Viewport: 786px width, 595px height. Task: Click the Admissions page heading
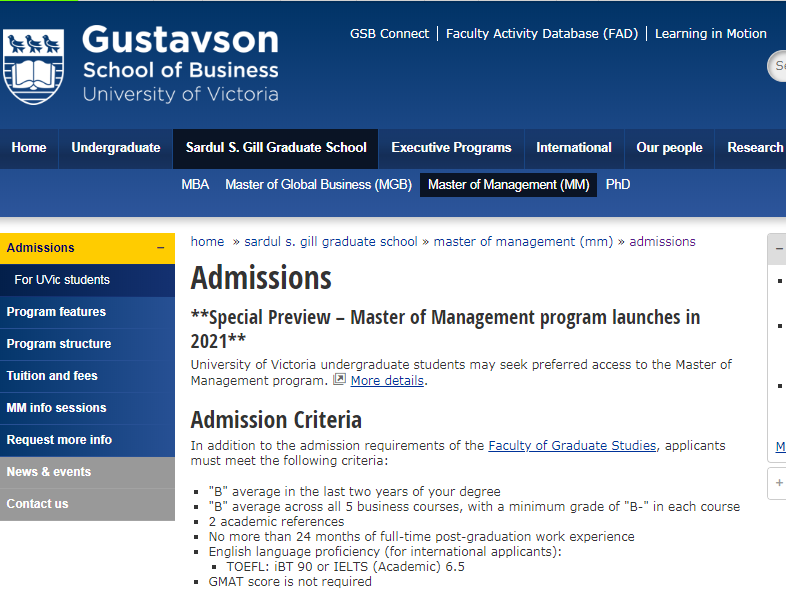pos(261,278)
